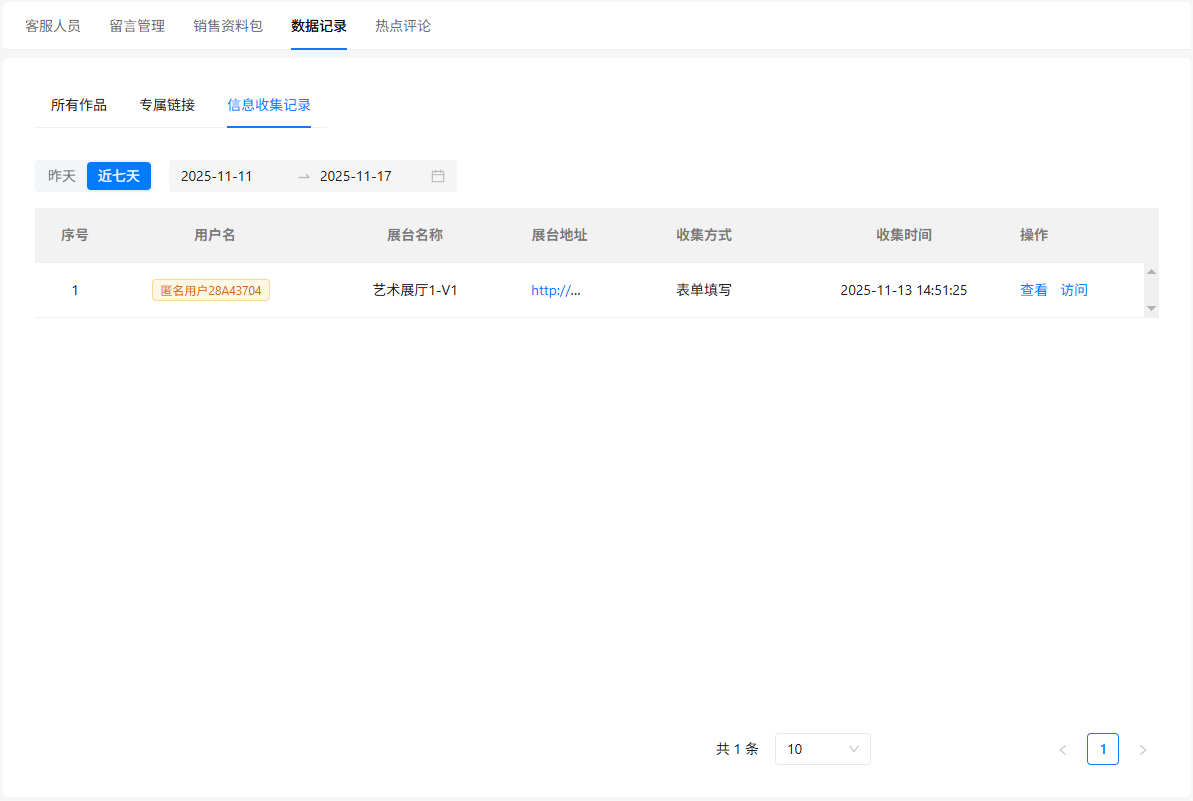Go to the 销售资料包 tab

228,26
